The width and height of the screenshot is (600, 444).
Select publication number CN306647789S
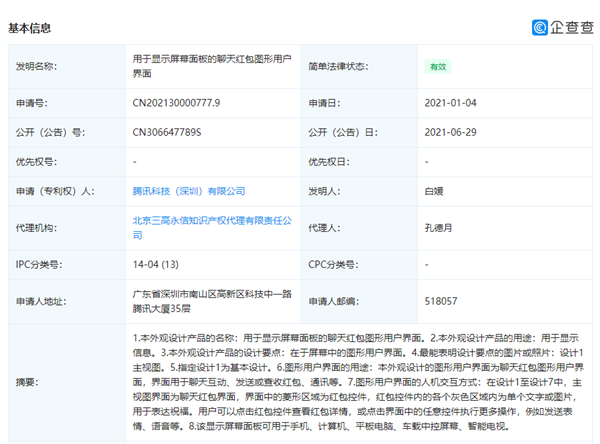(166, 132)
